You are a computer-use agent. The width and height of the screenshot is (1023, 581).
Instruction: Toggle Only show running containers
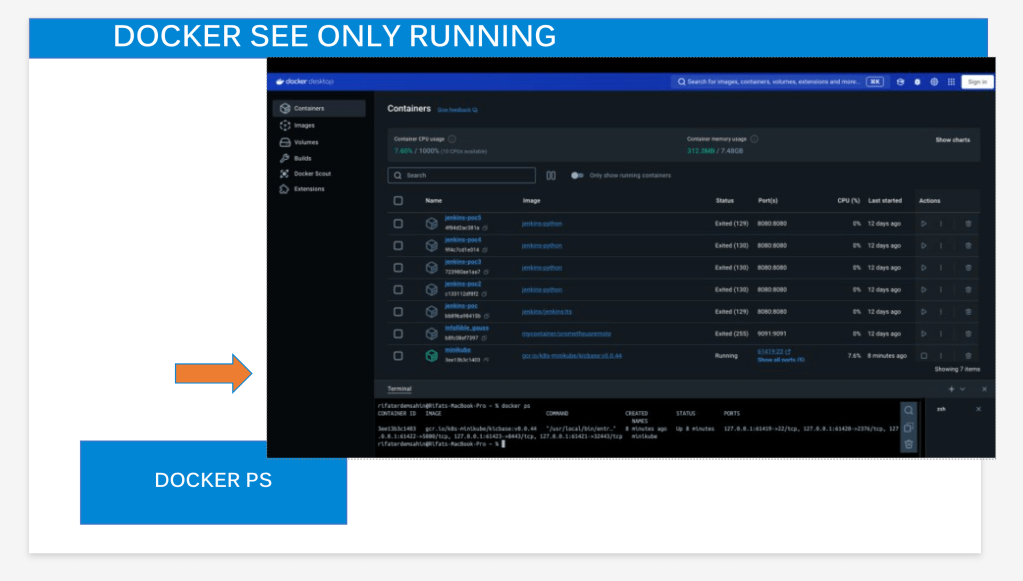pos(577,175)
